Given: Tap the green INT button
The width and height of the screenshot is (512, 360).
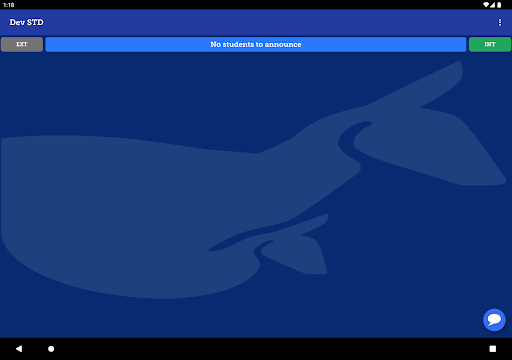Looking at the screenshot, I should [x=490, y=44].
